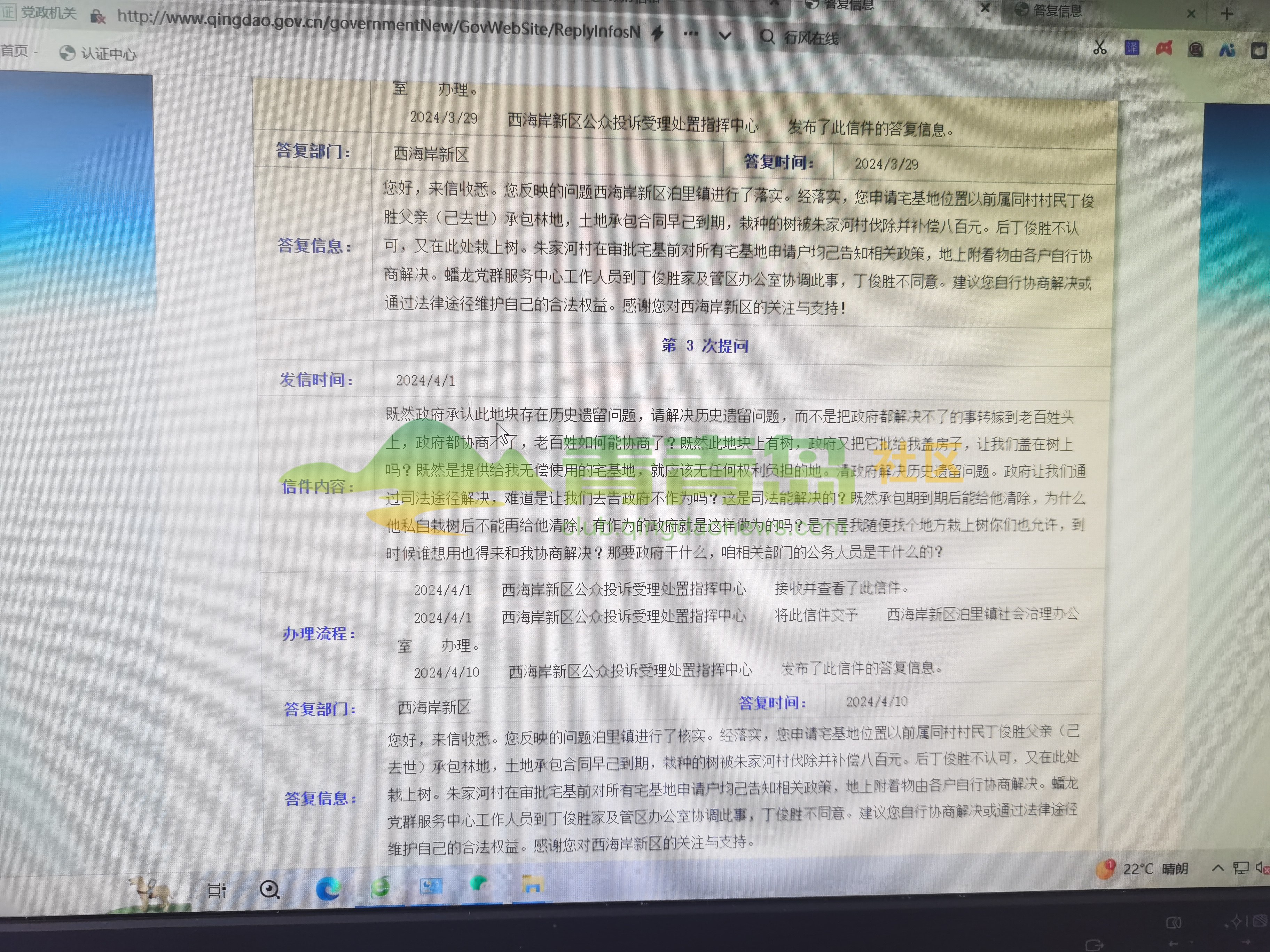
Task: Open WeChat from the taskbar
Action: click(x=480, y=886)
